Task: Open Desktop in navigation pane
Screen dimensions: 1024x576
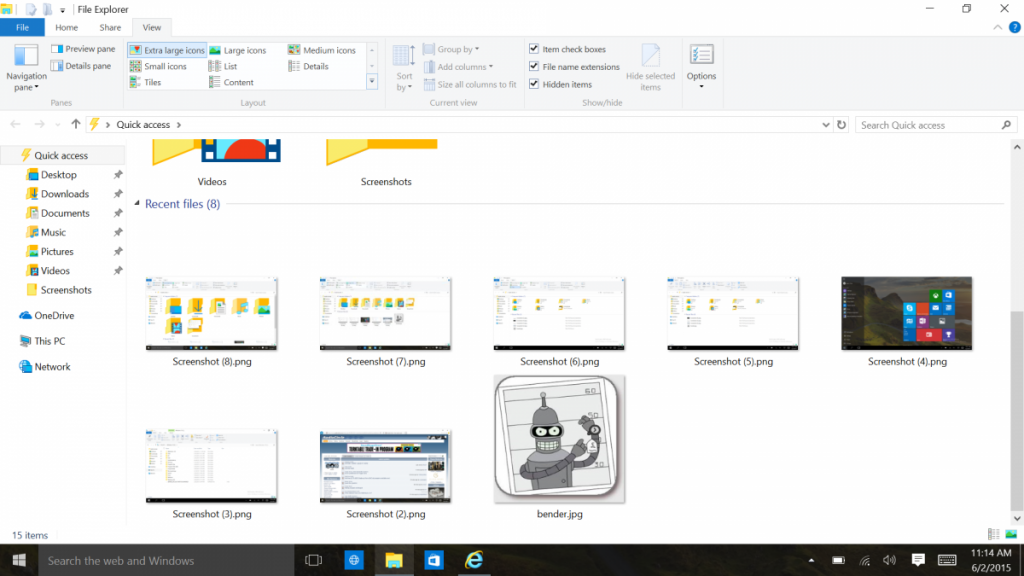Action: (x=58, y=175)
